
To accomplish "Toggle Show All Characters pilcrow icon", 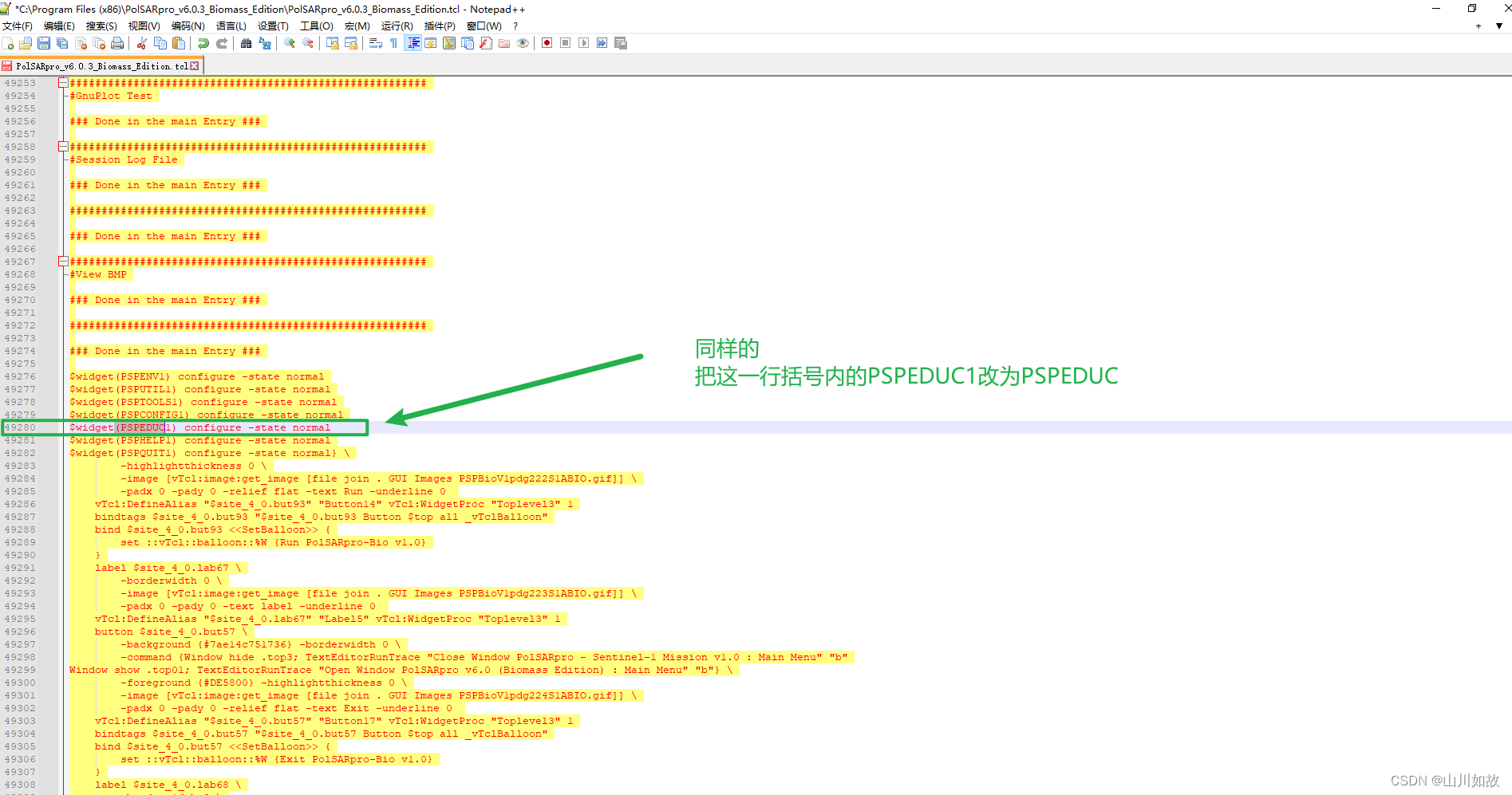I will click(x=394, y=43).
